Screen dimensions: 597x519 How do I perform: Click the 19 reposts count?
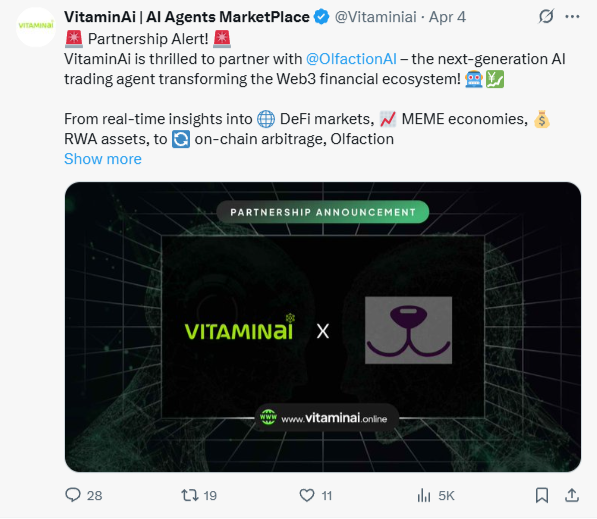(x=210, y=495)
